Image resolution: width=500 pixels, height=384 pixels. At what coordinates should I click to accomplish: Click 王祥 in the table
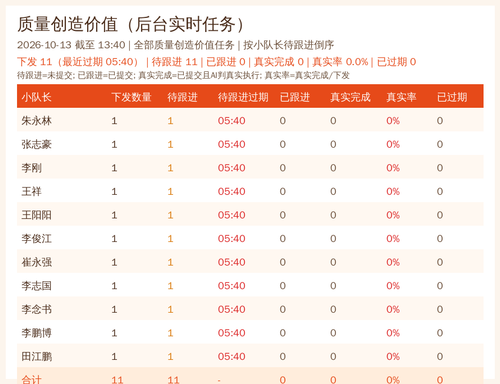coord(31,191)
